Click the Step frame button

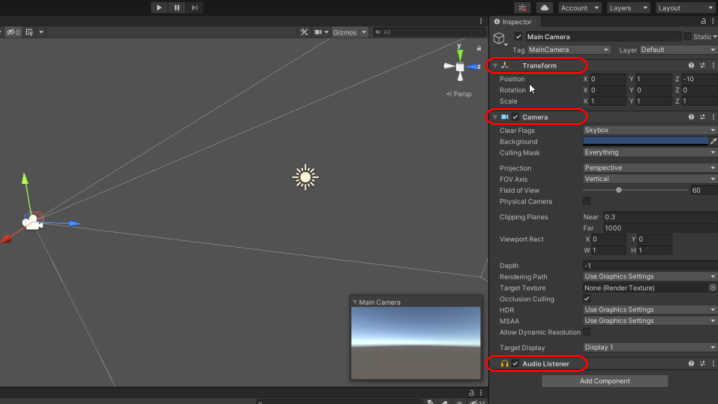point(195,7)
